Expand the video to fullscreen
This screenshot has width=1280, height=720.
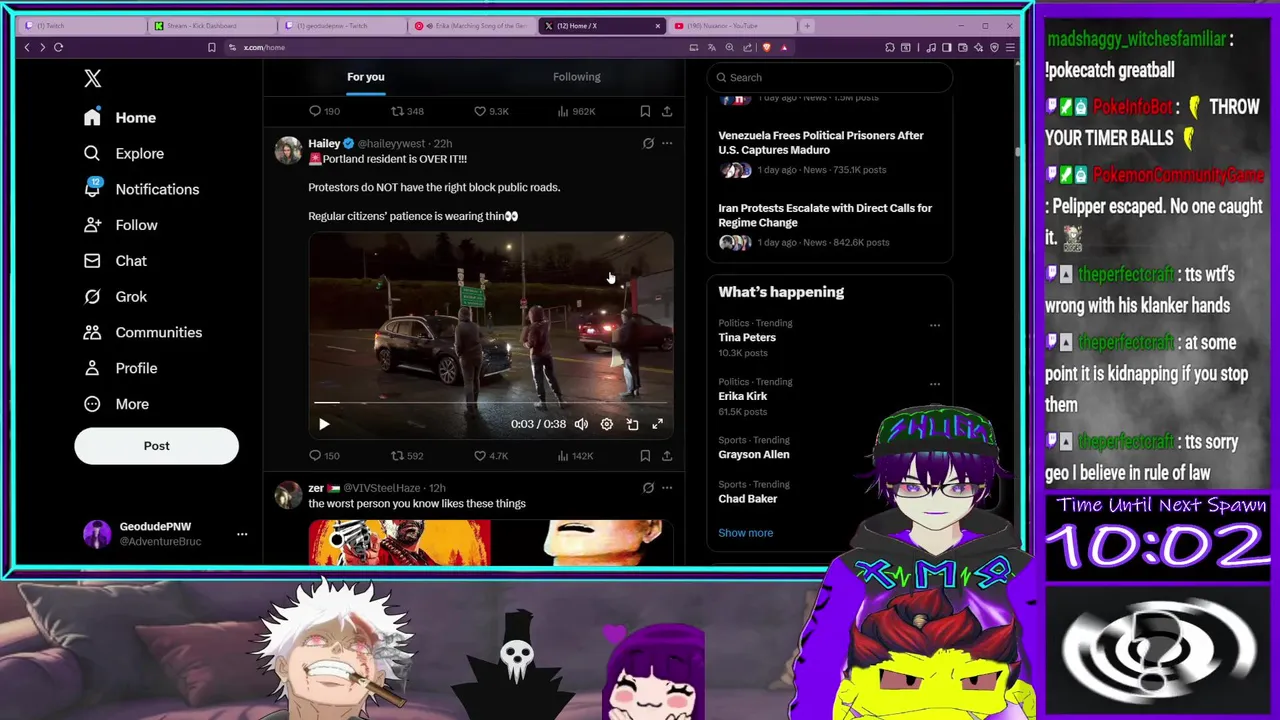[657, 424]
